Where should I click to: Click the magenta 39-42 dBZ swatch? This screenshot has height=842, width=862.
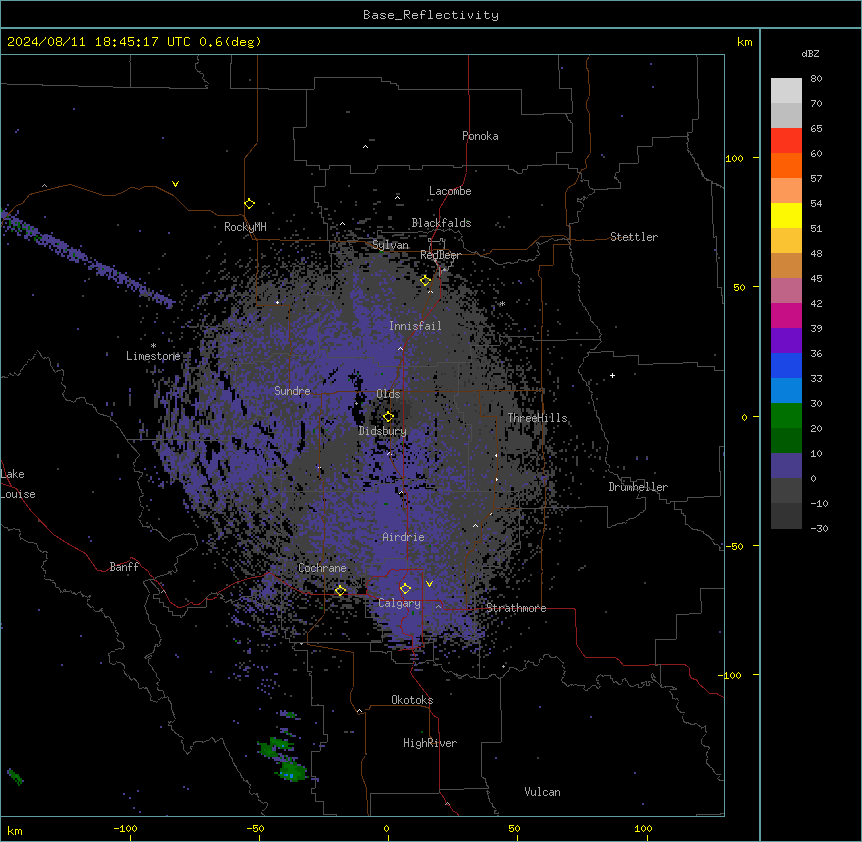click(786, 315)
